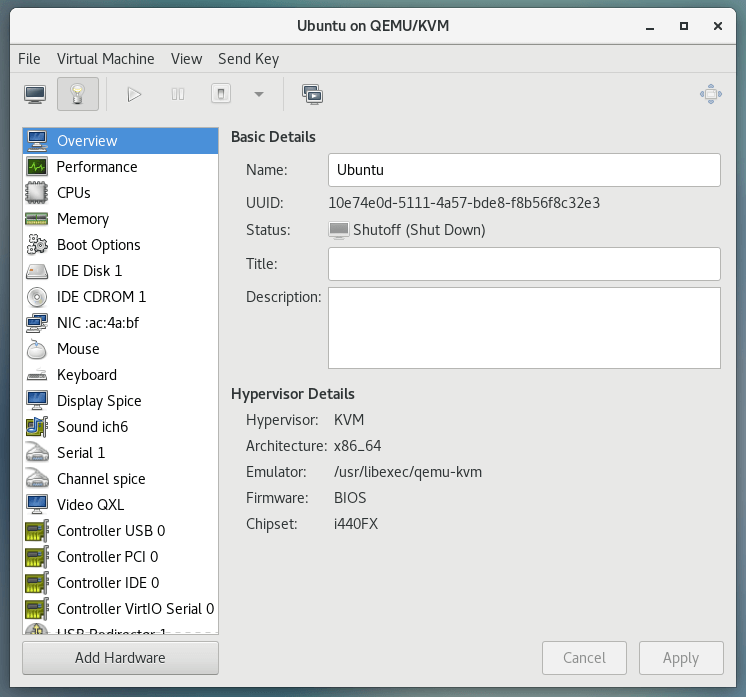Open Memory settings
This screenshot has height=697, width=746.
point(120,219)
